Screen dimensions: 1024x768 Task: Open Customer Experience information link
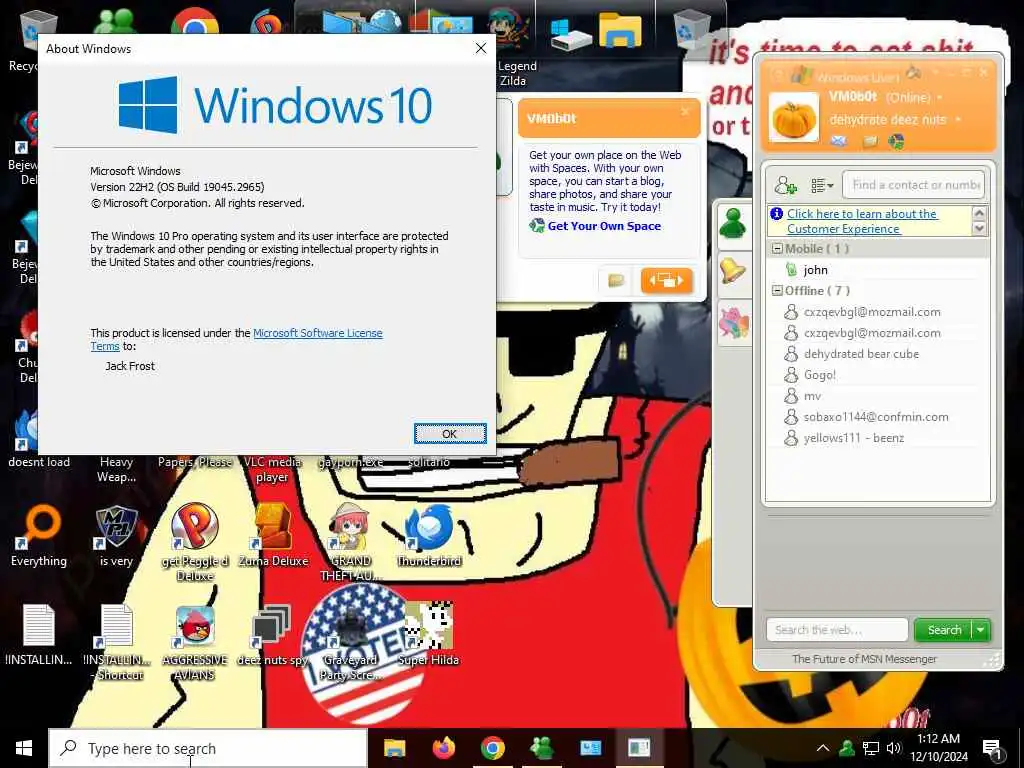862,221
